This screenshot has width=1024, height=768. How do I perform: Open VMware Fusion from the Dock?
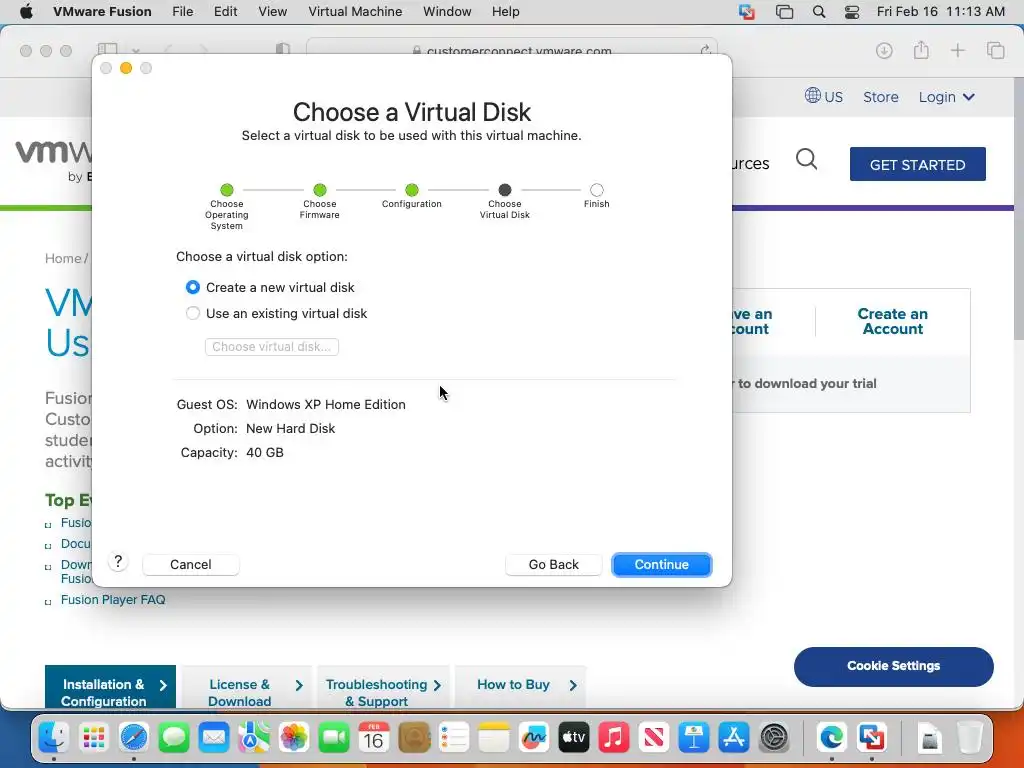click(x=872, y=737)
